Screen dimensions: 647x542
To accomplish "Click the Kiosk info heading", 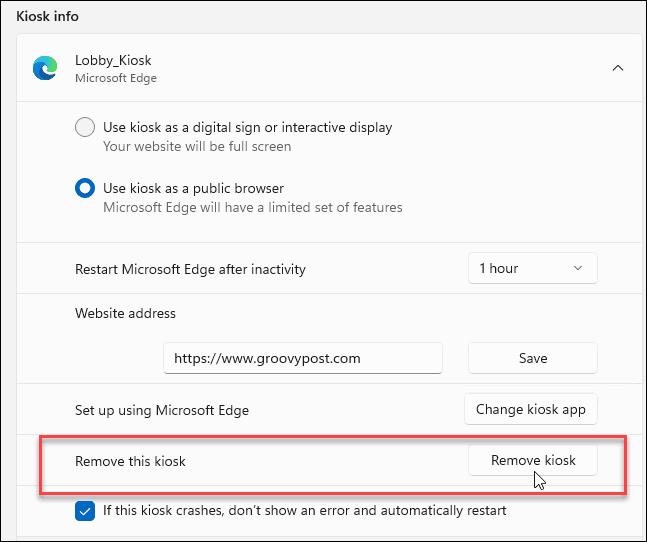I will click(x=47, y=16).
